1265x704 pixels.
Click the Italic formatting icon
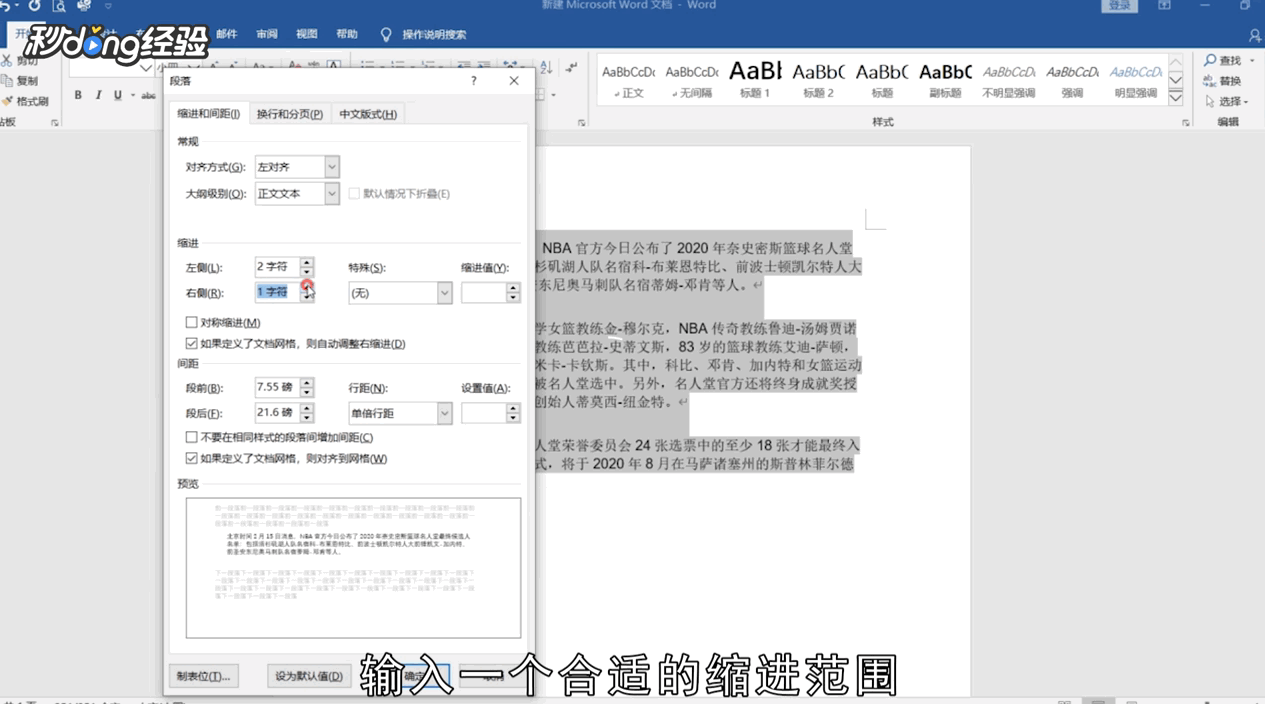pos(98,95)
